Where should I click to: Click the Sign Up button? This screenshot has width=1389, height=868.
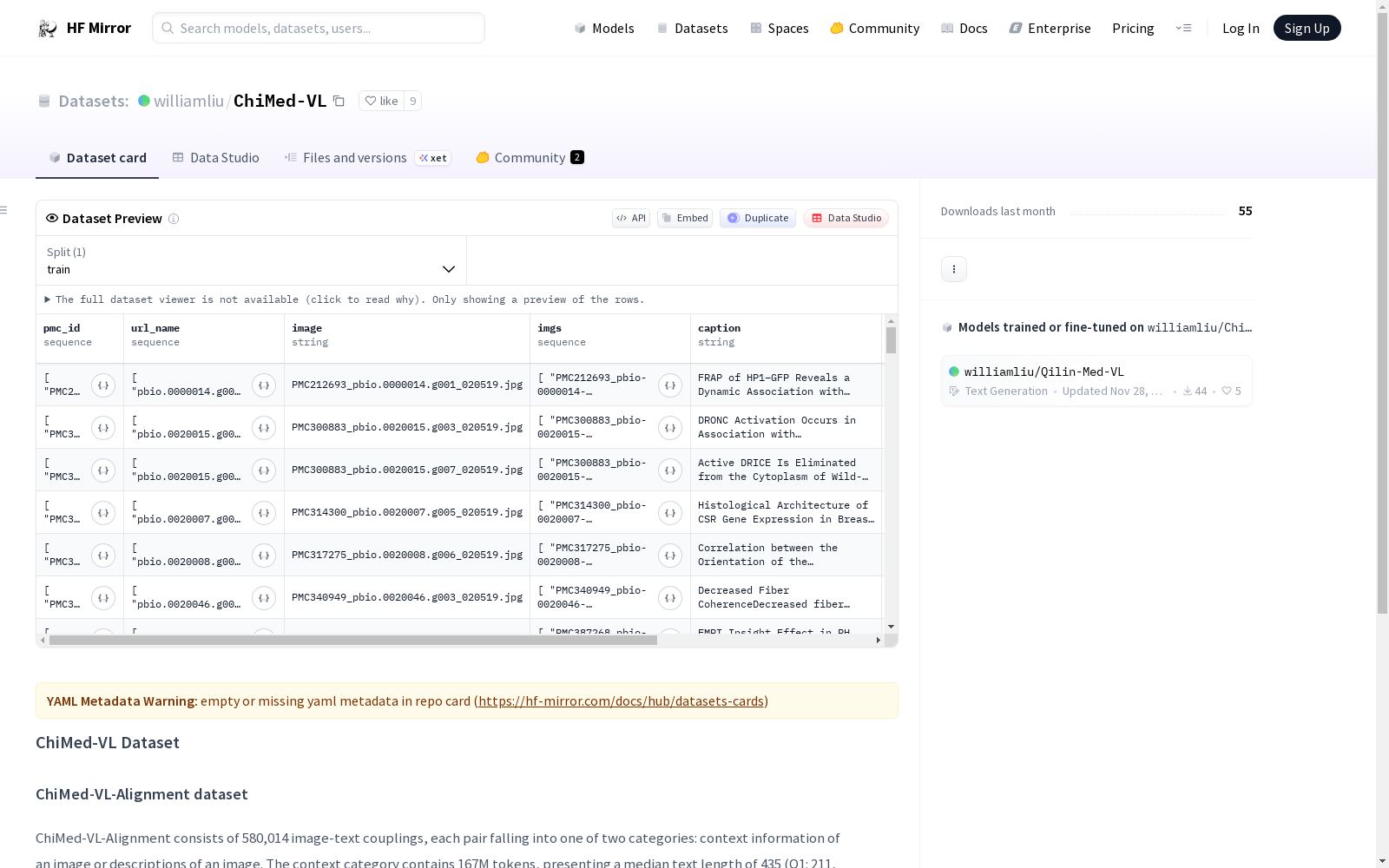(x=1307, y=29)
